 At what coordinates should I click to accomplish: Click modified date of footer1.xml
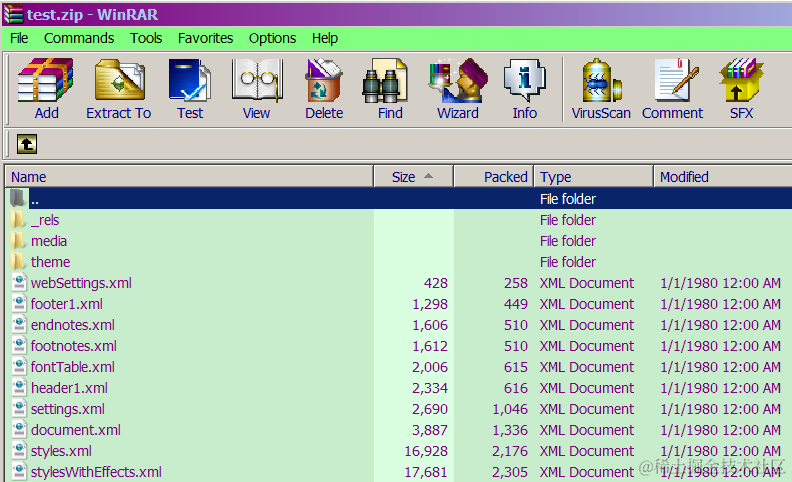[721, 304]
